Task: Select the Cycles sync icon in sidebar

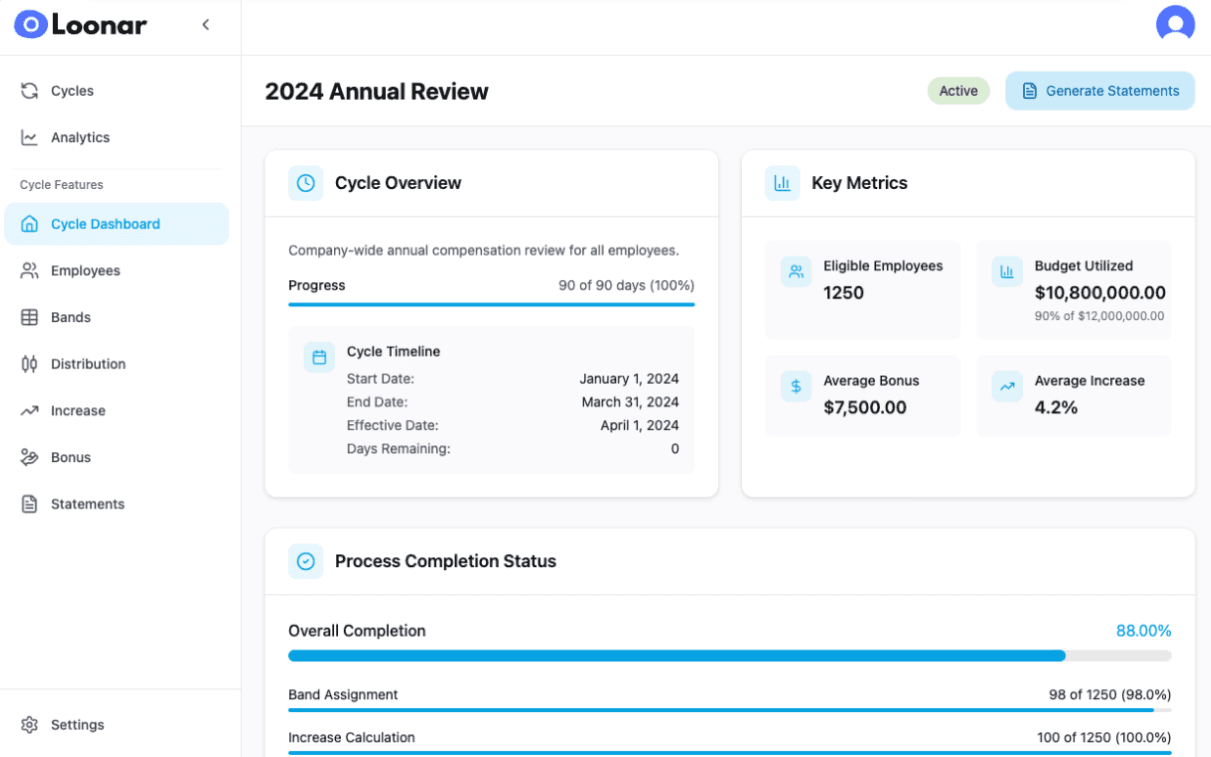Action: [29, 90]
